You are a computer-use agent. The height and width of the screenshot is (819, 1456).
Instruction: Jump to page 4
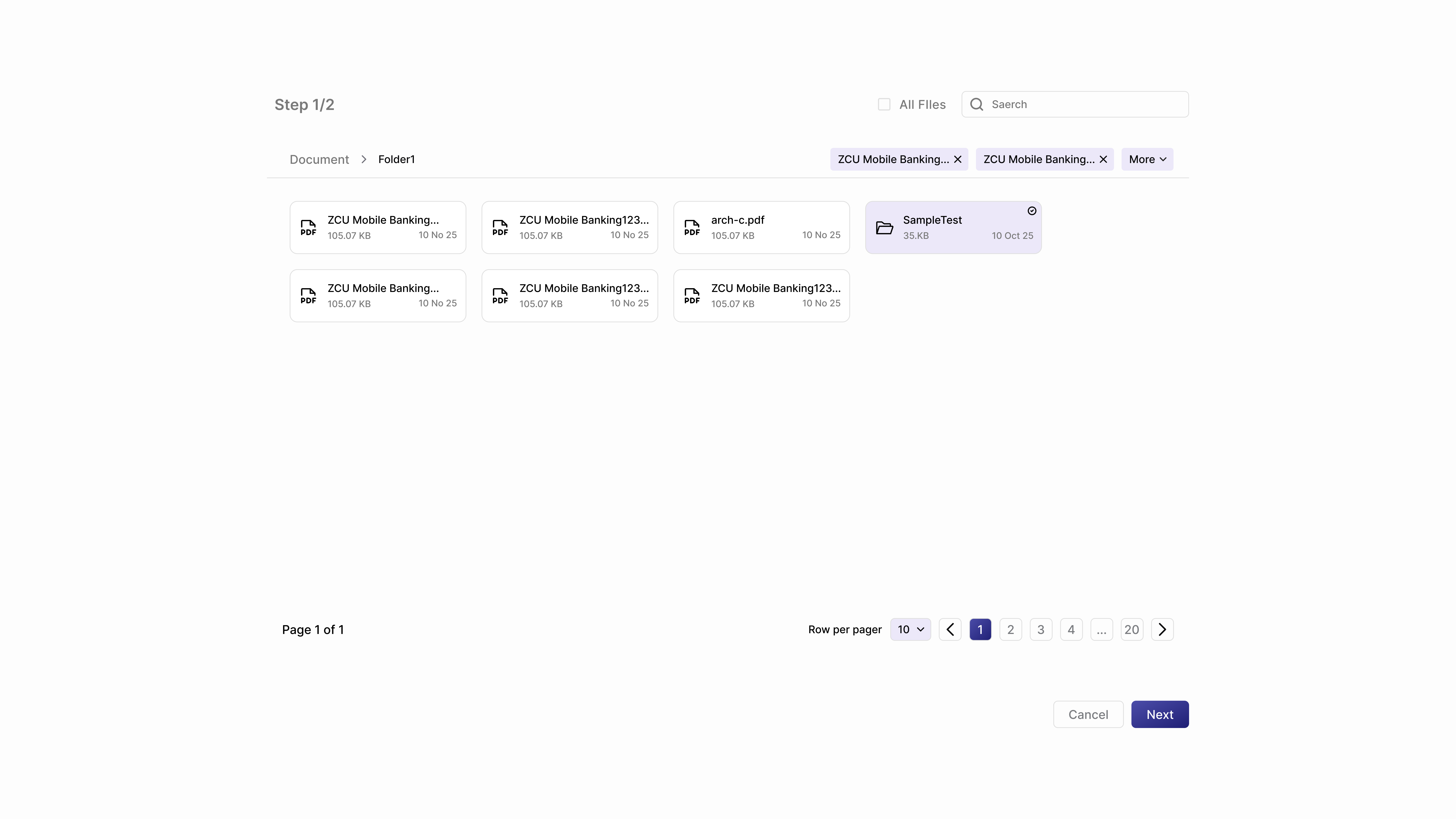[x=1071, y=630]
